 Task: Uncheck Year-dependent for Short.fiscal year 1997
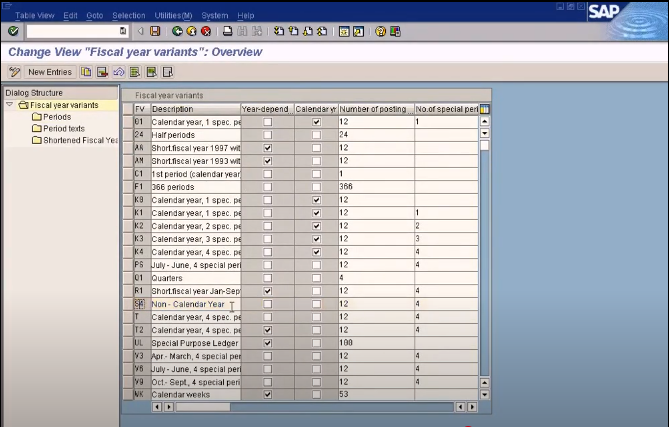[x=268, y=148]
